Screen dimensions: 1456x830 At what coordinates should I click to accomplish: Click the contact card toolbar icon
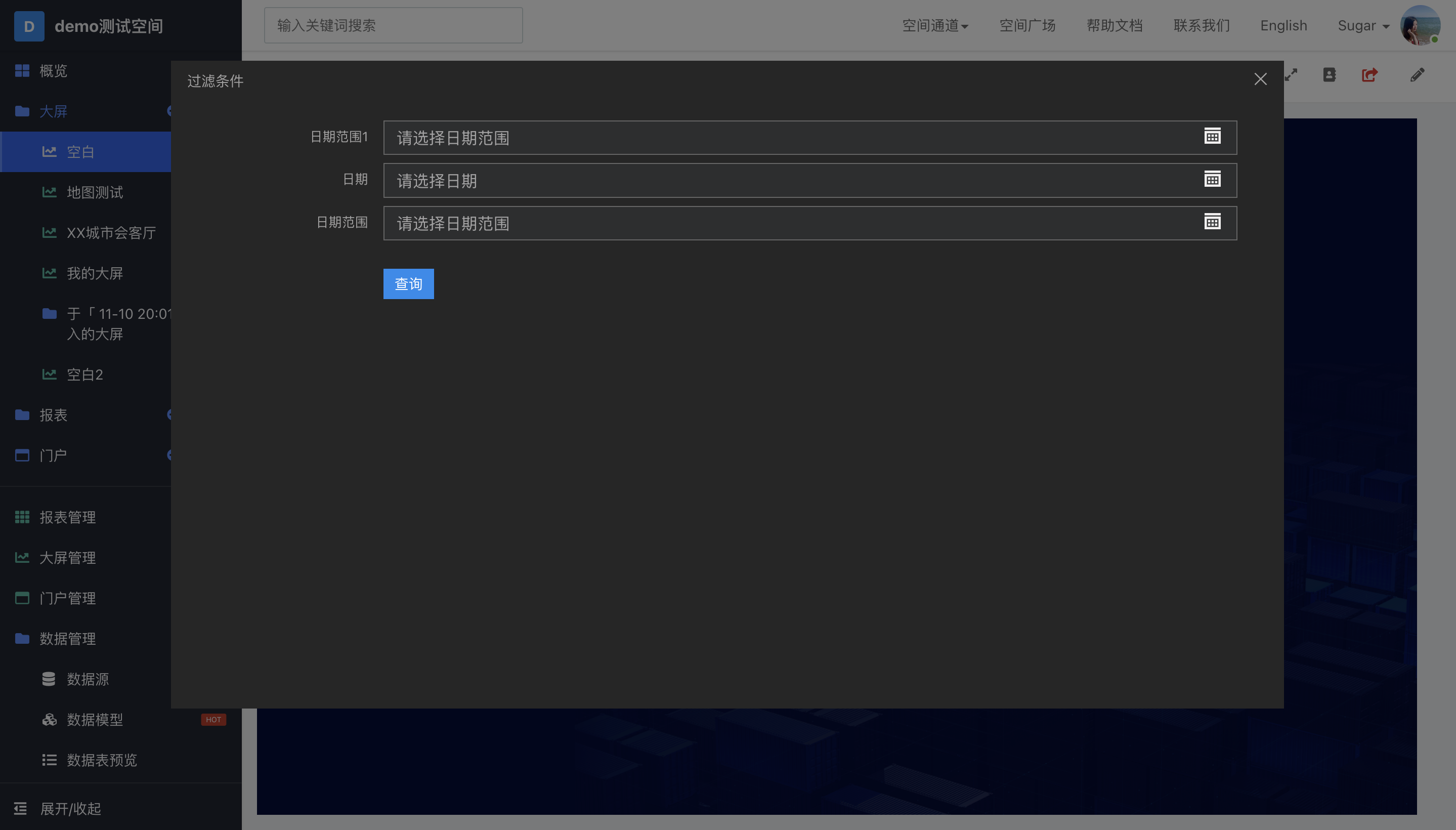click(1330, 75)
